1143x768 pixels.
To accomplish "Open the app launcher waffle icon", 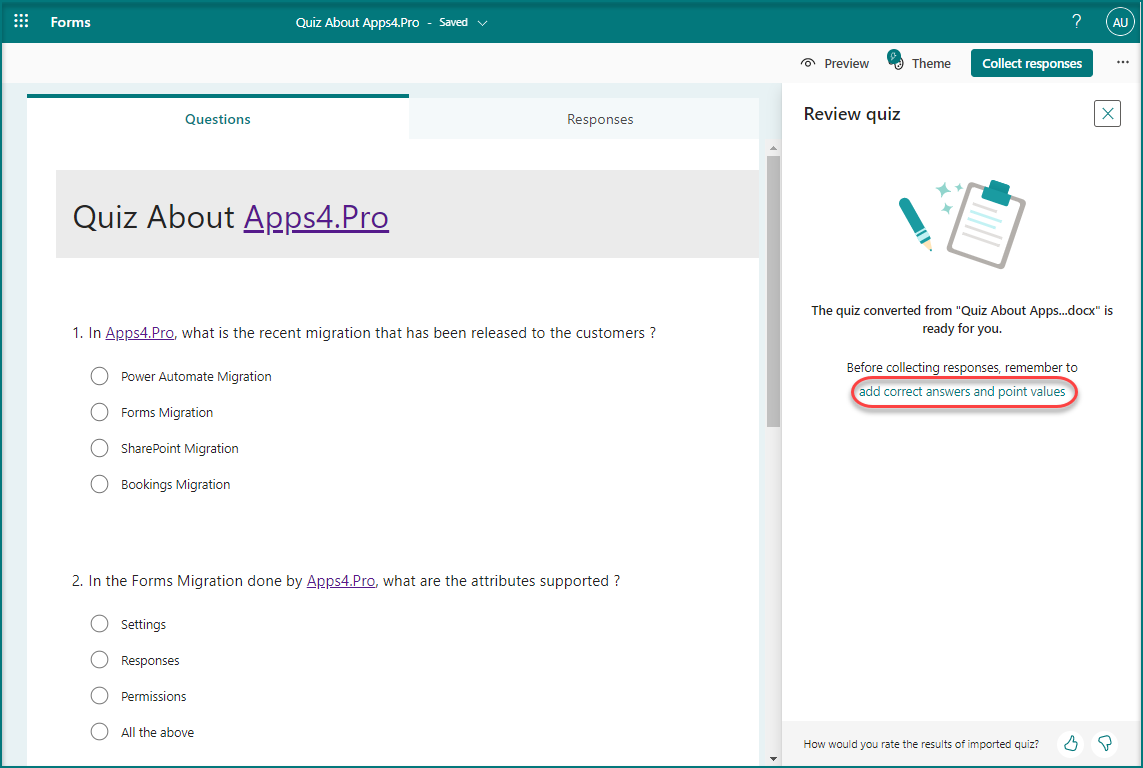I will click(x=21, y=21).
